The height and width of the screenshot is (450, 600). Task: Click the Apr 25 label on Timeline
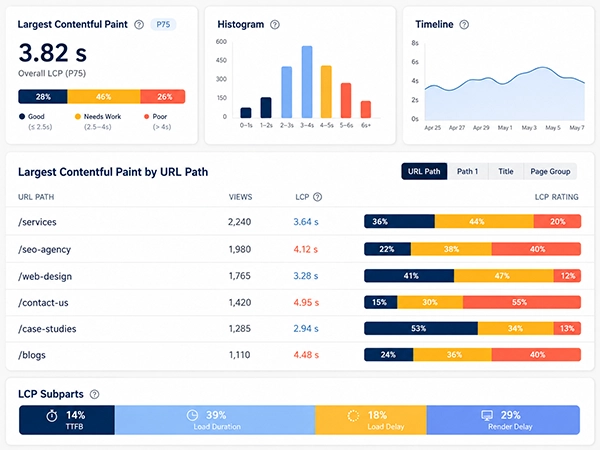[433, 128]
